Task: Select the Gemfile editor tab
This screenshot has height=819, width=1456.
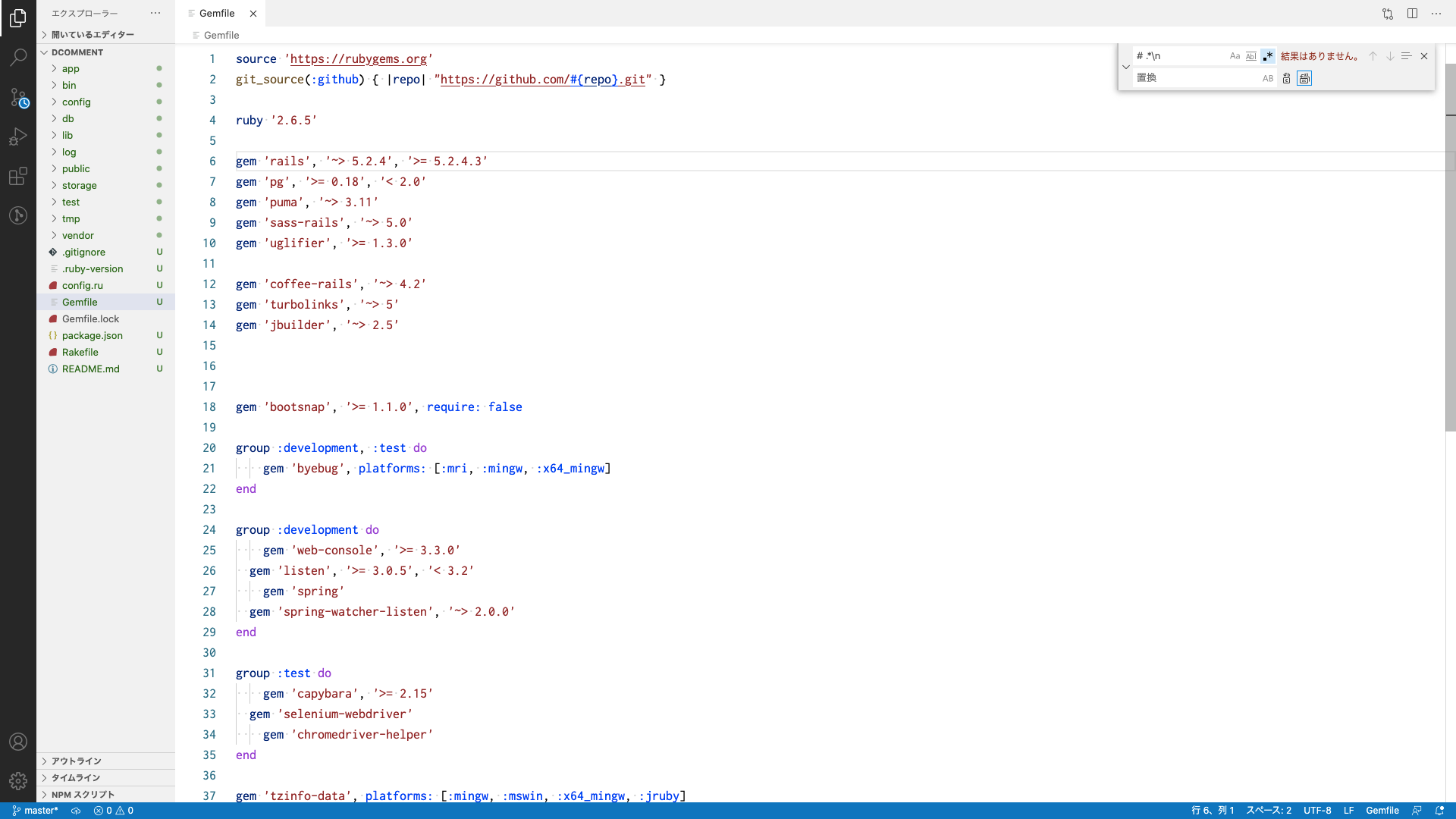Action: 217,14
